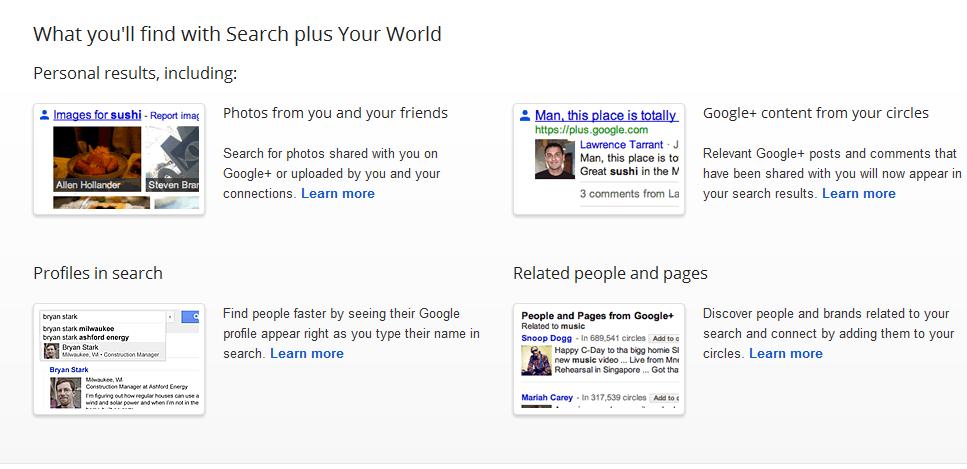Click Add to circles button for Snoop Dogg
Image resolution: width=967 pixels, height=469 pixels.
pos(665,338)
